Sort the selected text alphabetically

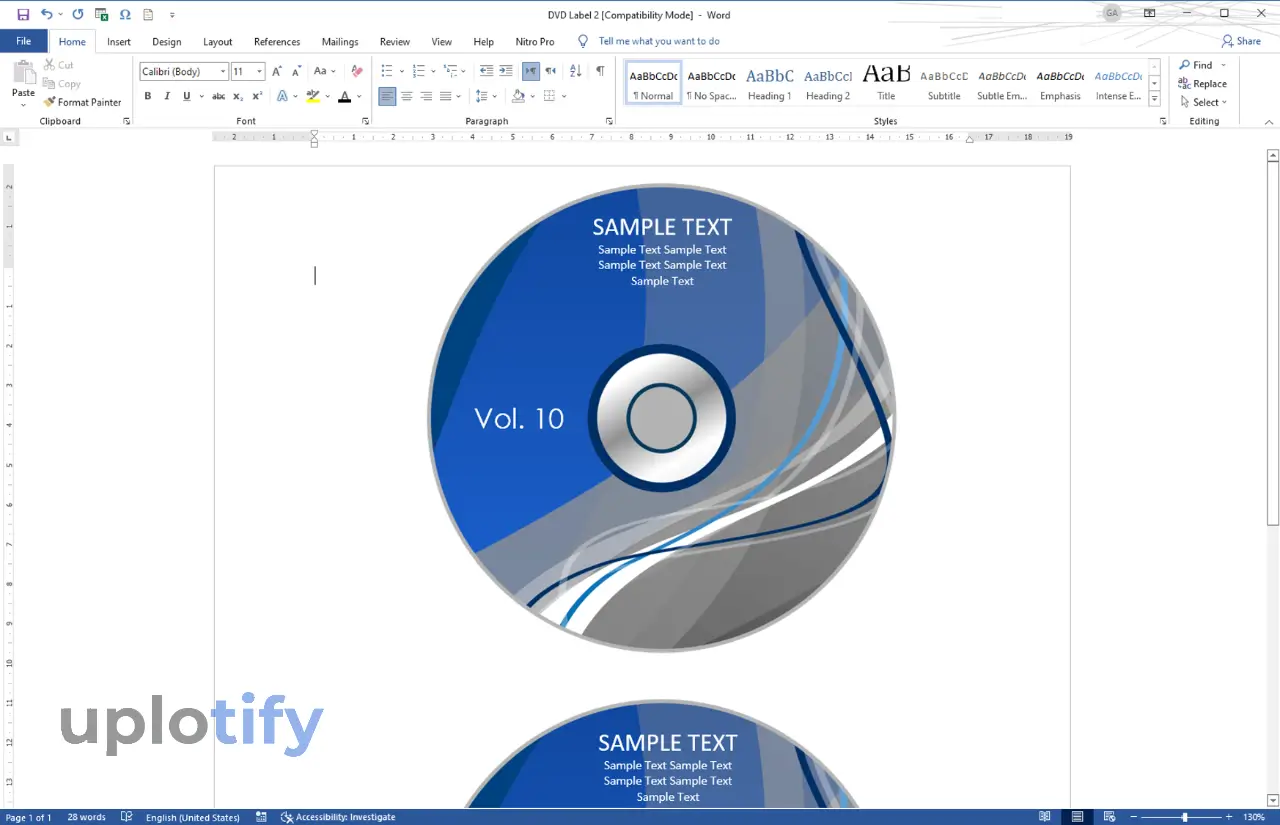tap(575, 71)
